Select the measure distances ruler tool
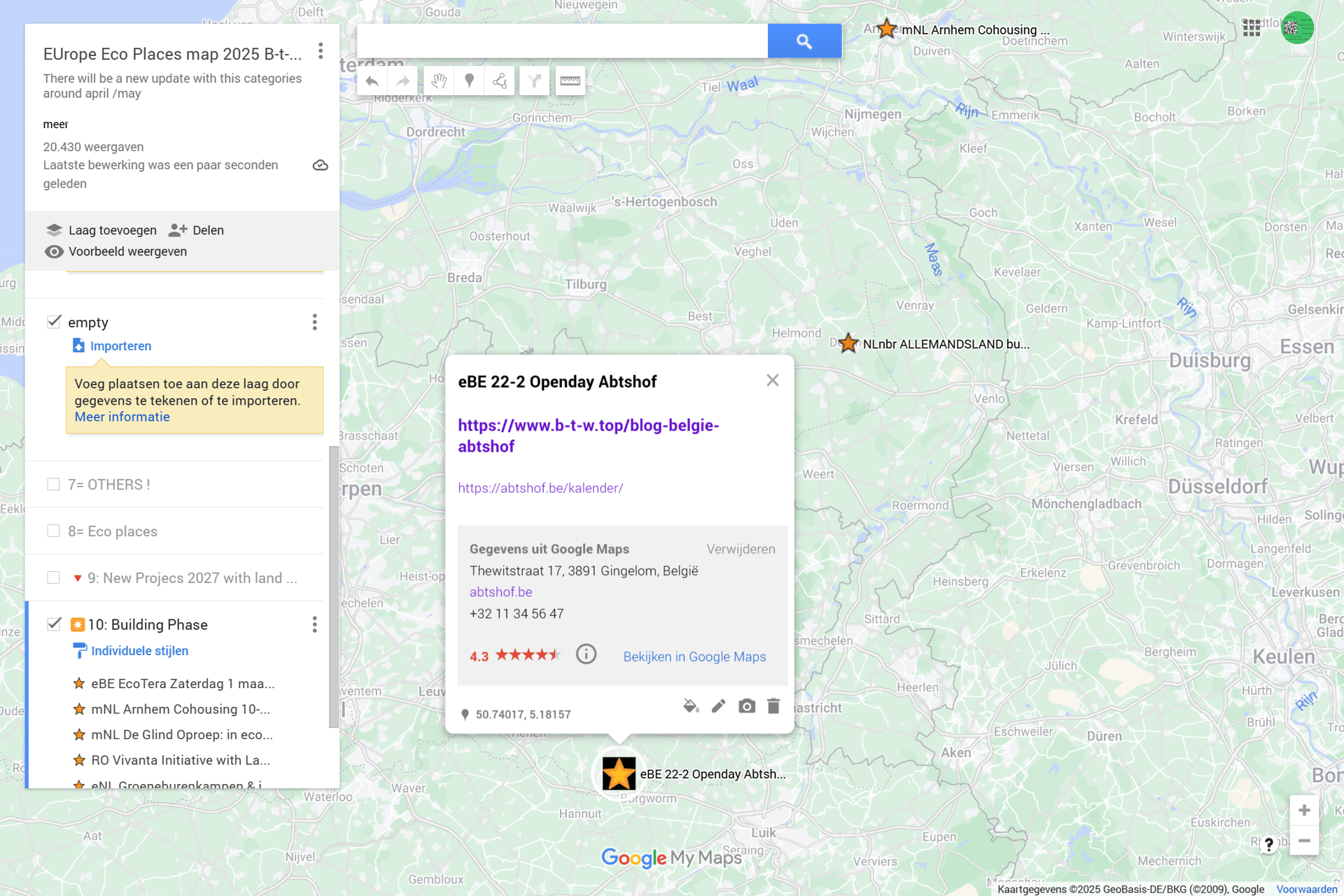The image size is (1344, 896). pos(570,81)
